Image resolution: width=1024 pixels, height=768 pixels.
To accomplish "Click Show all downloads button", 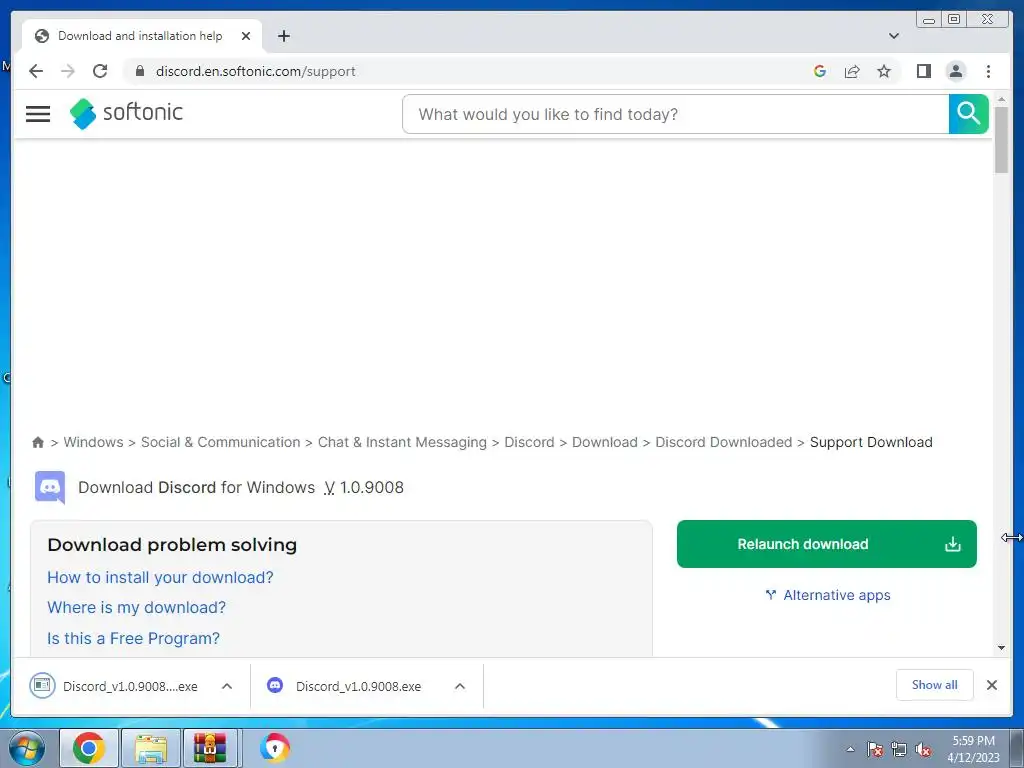I will click(935, 684).
